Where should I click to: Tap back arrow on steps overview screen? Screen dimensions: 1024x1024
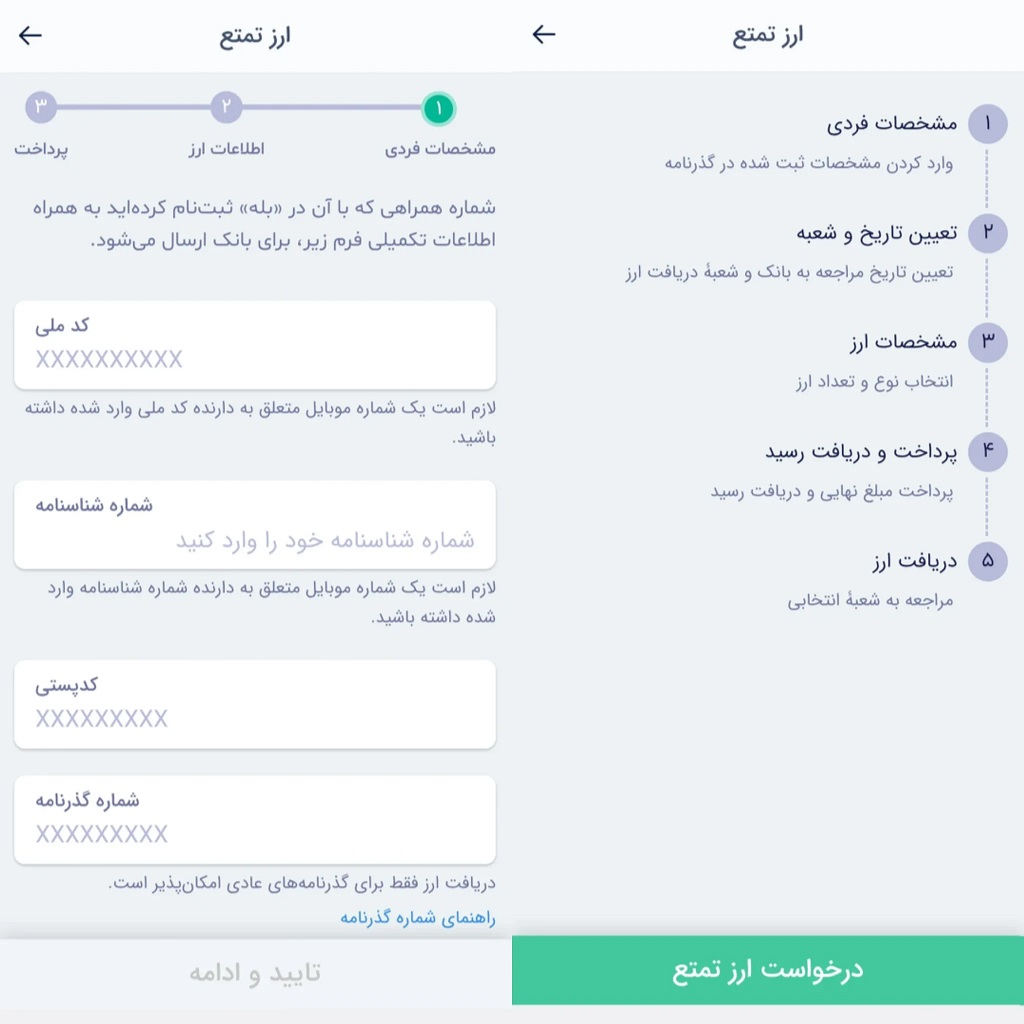click(543, 35)
